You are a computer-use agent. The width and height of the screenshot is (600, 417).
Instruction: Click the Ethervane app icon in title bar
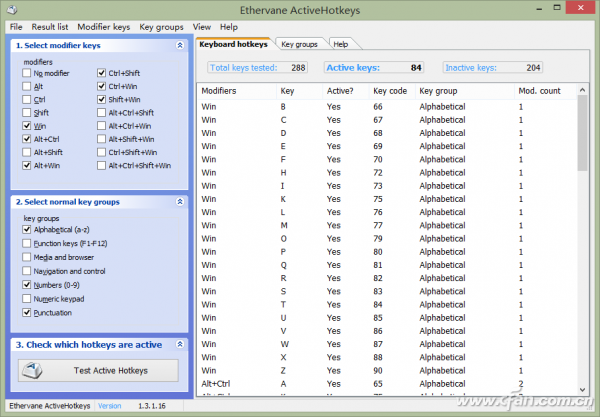[x=12, y=9]
